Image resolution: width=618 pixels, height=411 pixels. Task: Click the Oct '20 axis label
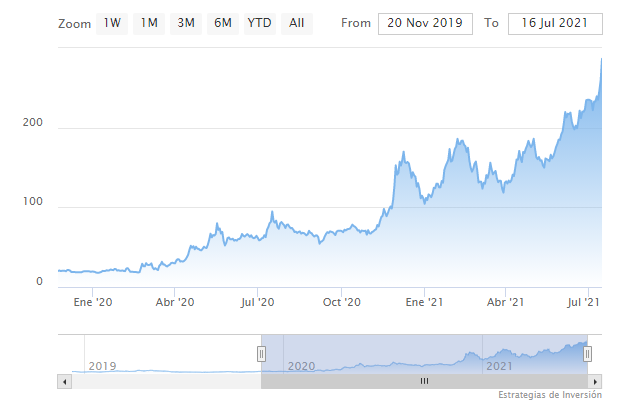[x=342, y=301]
